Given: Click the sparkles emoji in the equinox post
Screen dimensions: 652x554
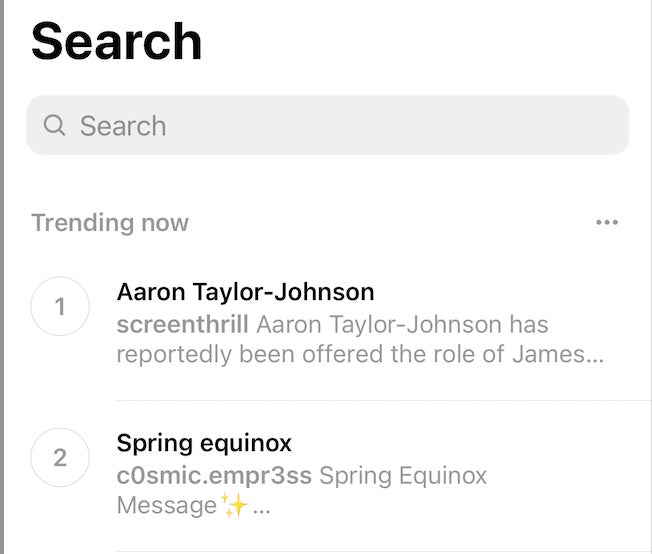Looking at the screenshot, I should click(x=235, y=506).
